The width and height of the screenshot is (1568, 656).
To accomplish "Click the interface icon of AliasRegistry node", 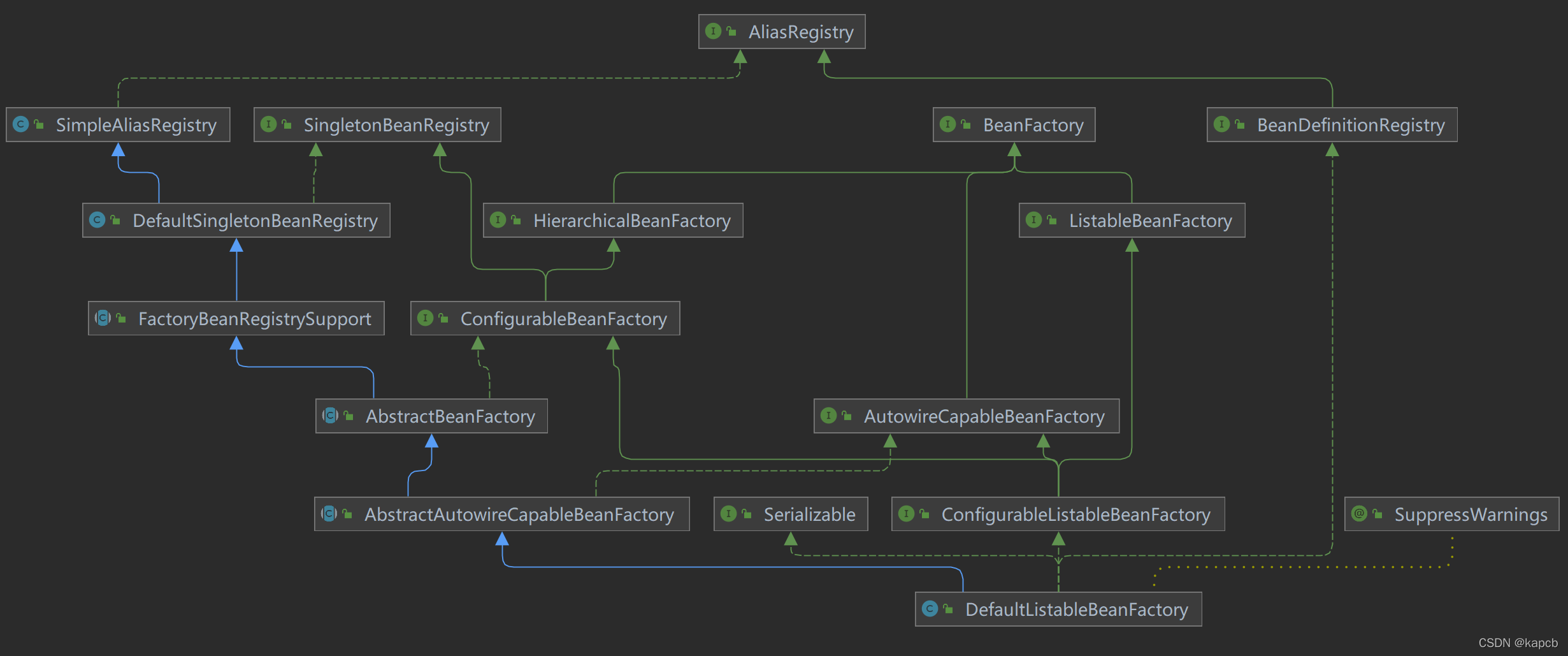I will 714,31.
